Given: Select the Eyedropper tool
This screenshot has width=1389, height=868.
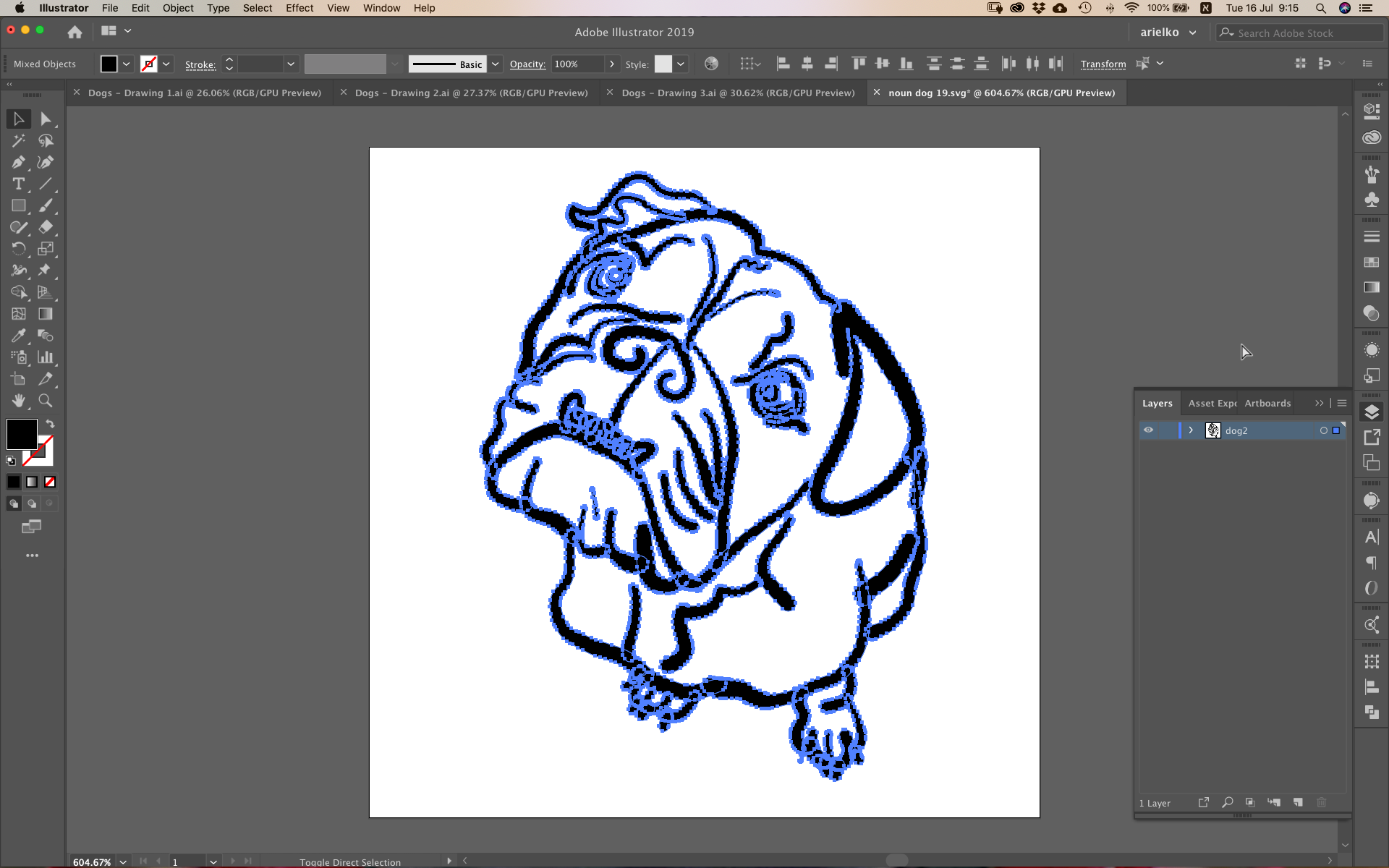Looking at the screenshot, I should [x=19, y=336].
